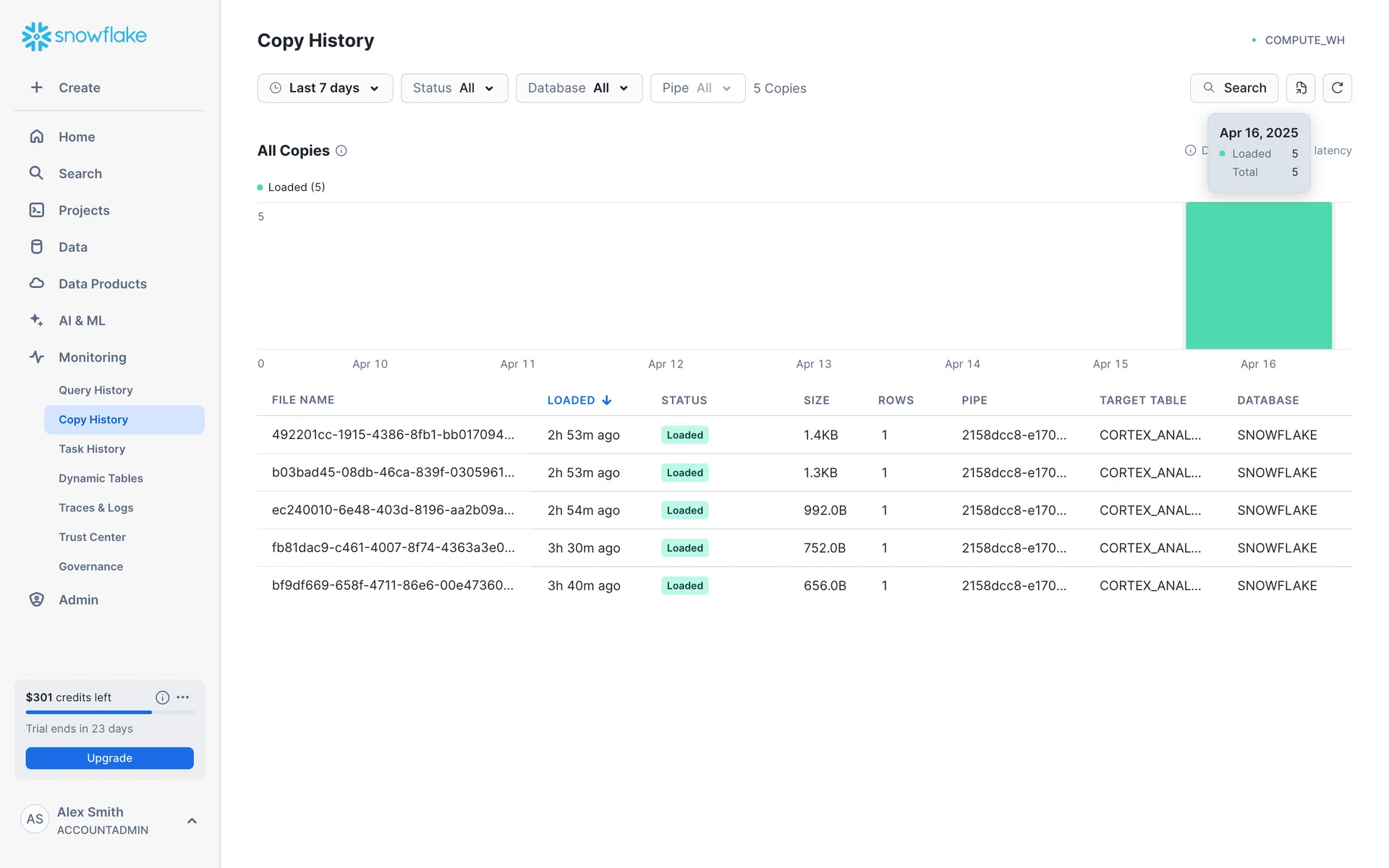1389x868 pixels.
Task: Click the blue Upgrade button
Action: coord(109,758)
